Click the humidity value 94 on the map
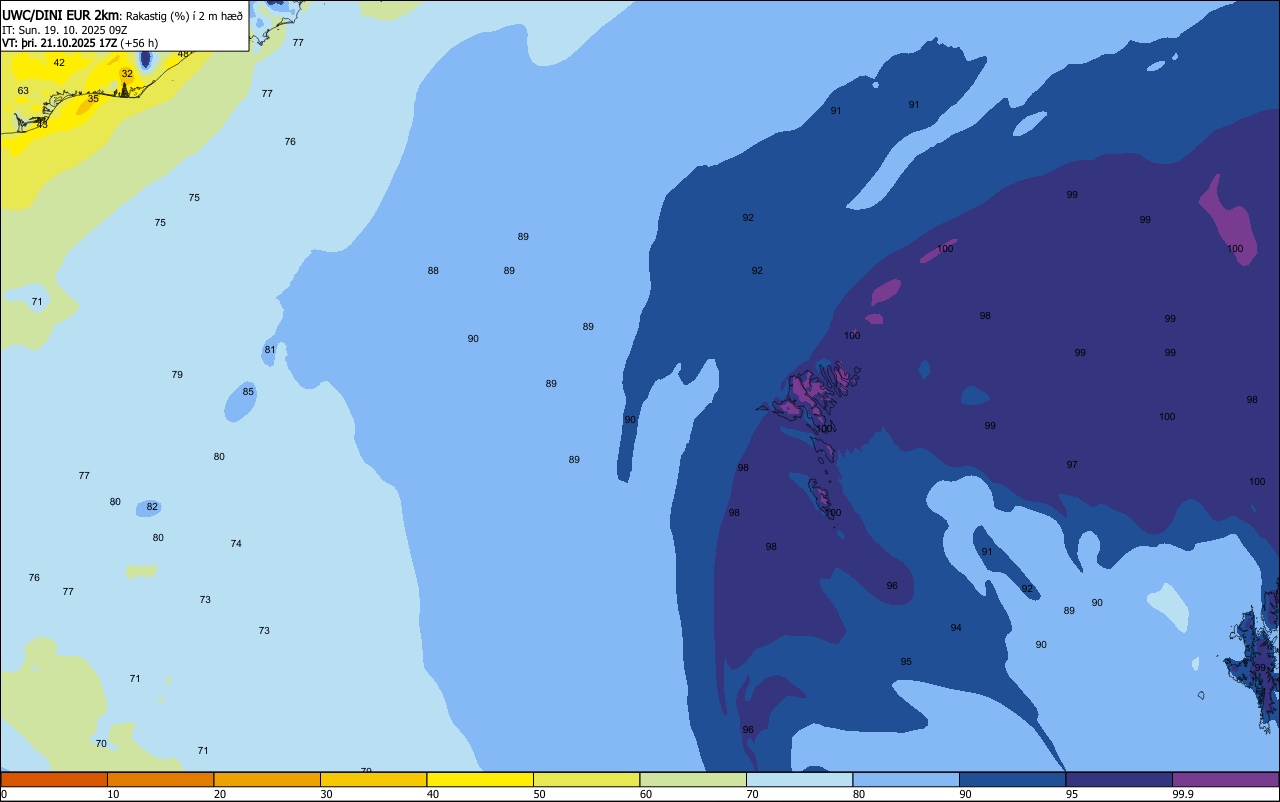The image size is (1280, 802). pos(956,628)
